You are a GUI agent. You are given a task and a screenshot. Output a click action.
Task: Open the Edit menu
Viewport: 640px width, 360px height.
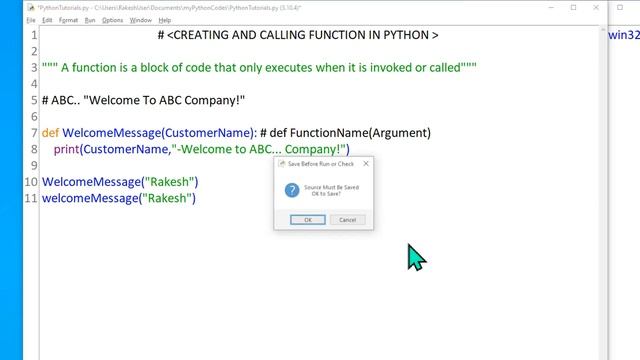coord(47,20)
